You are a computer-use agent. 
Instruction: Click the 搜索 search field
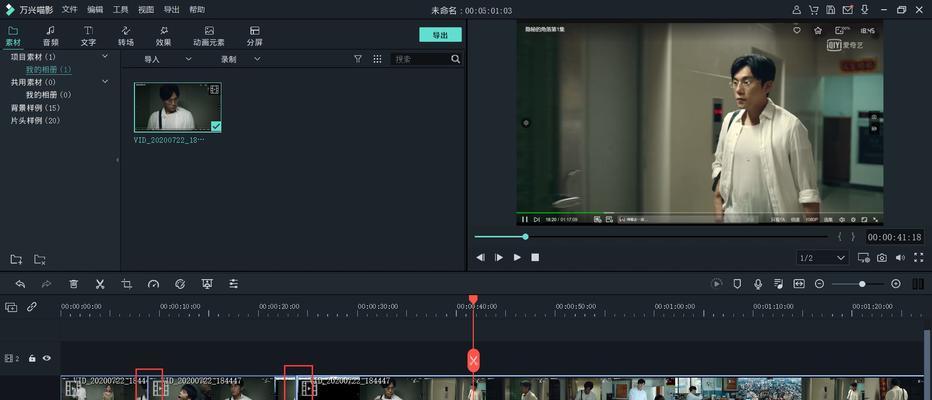420,59
